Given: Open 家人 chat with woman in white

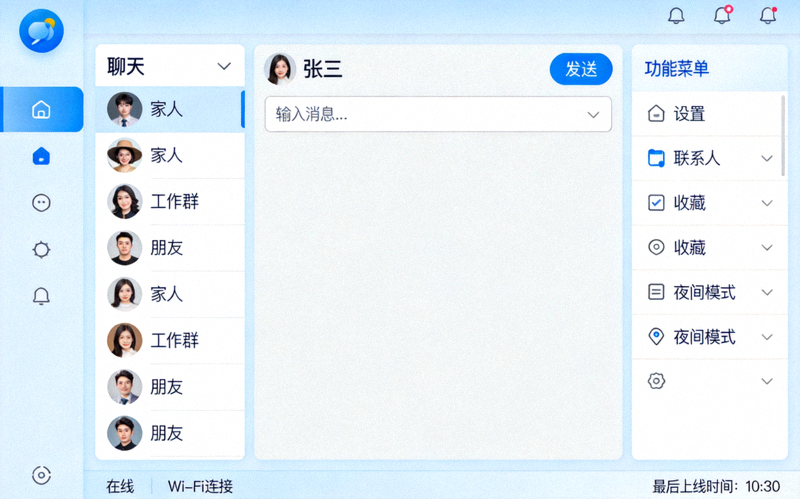Looking at the screenshot, I should (170, 294).
